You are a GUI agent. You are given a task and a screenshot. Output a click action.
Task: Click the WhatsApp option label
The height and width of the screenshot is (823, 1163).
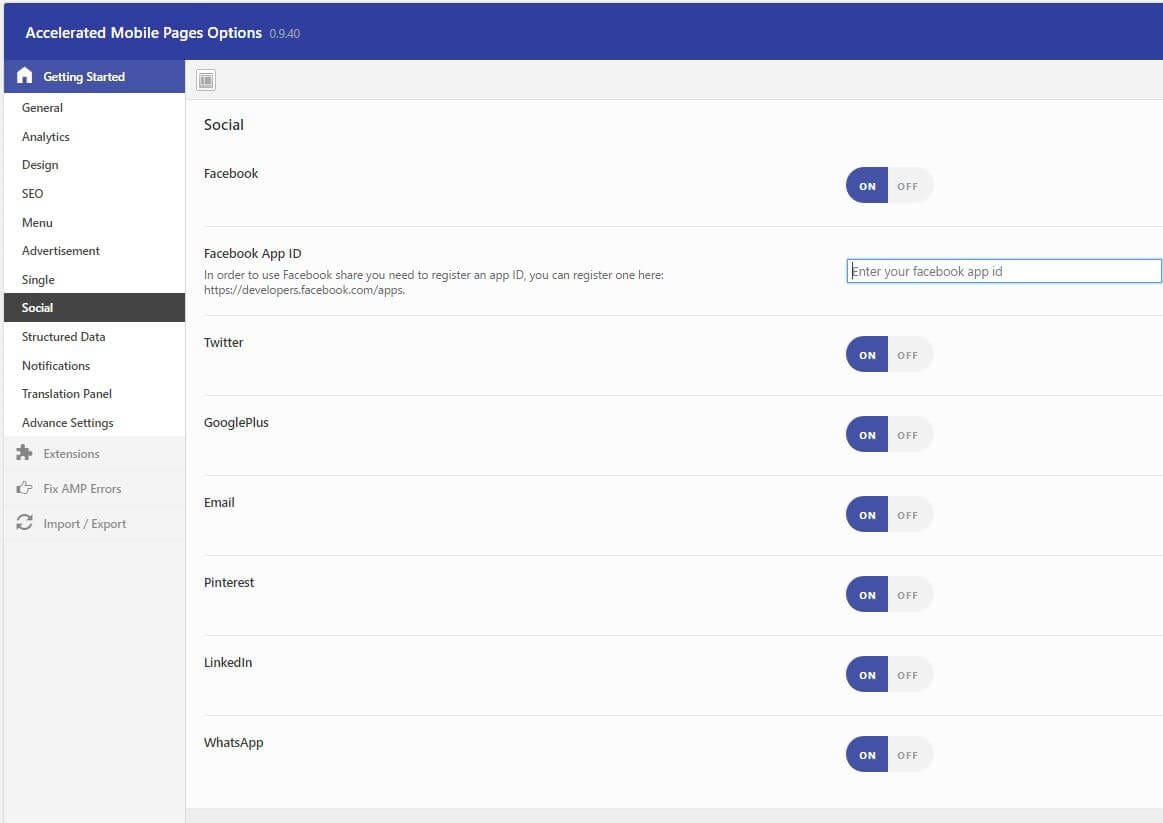(x=234, y=742)
